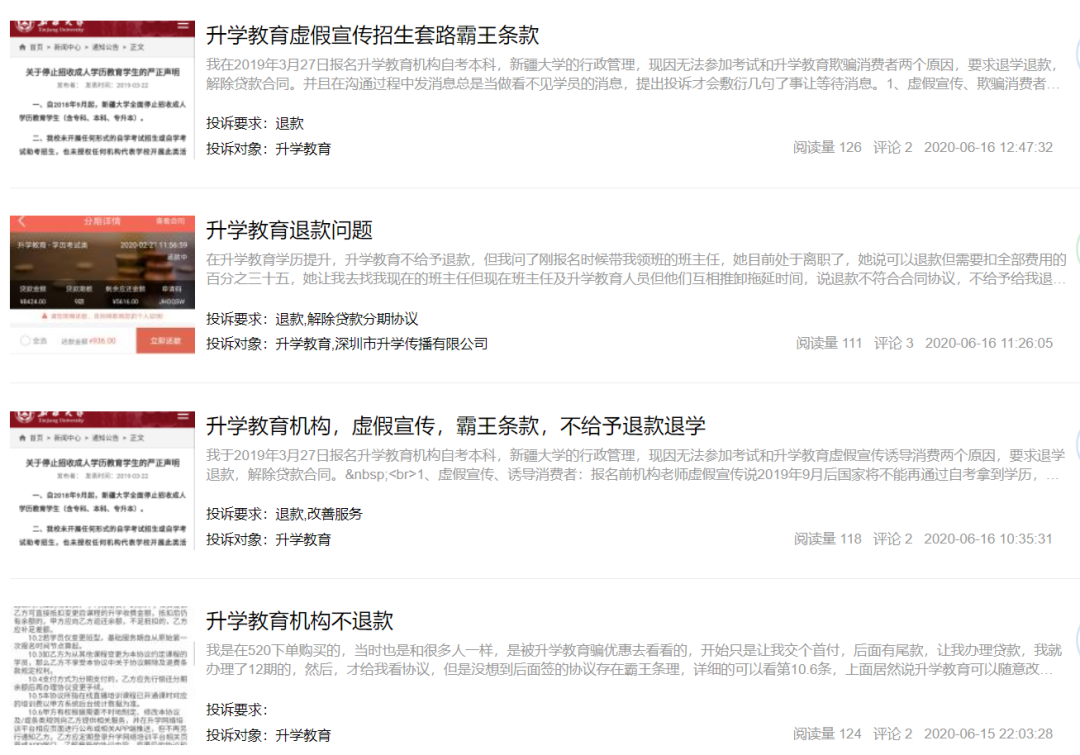
Task: Click 投诉要求：退款,解除贷款分期协议
Action: (312, 319)
